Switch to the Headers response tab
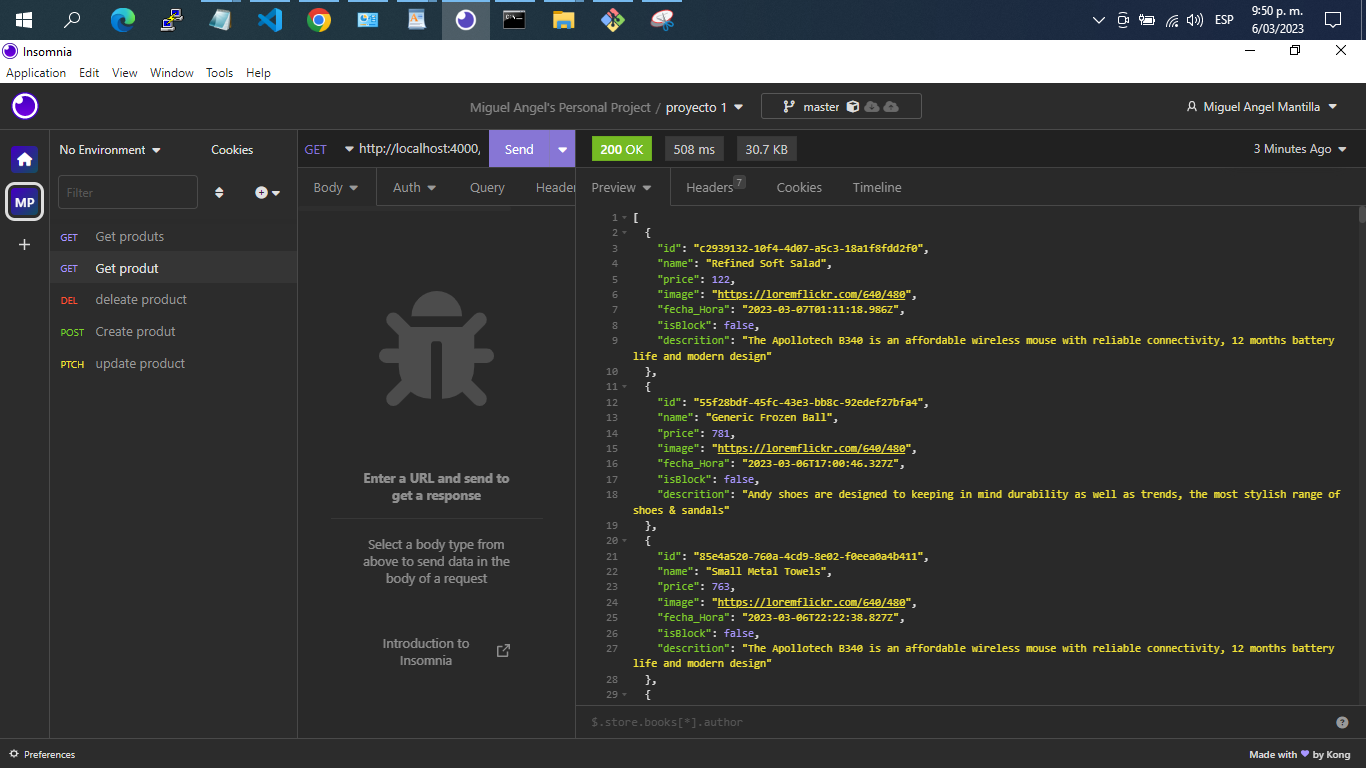1366x768 pixels. (x=708, y=187)
